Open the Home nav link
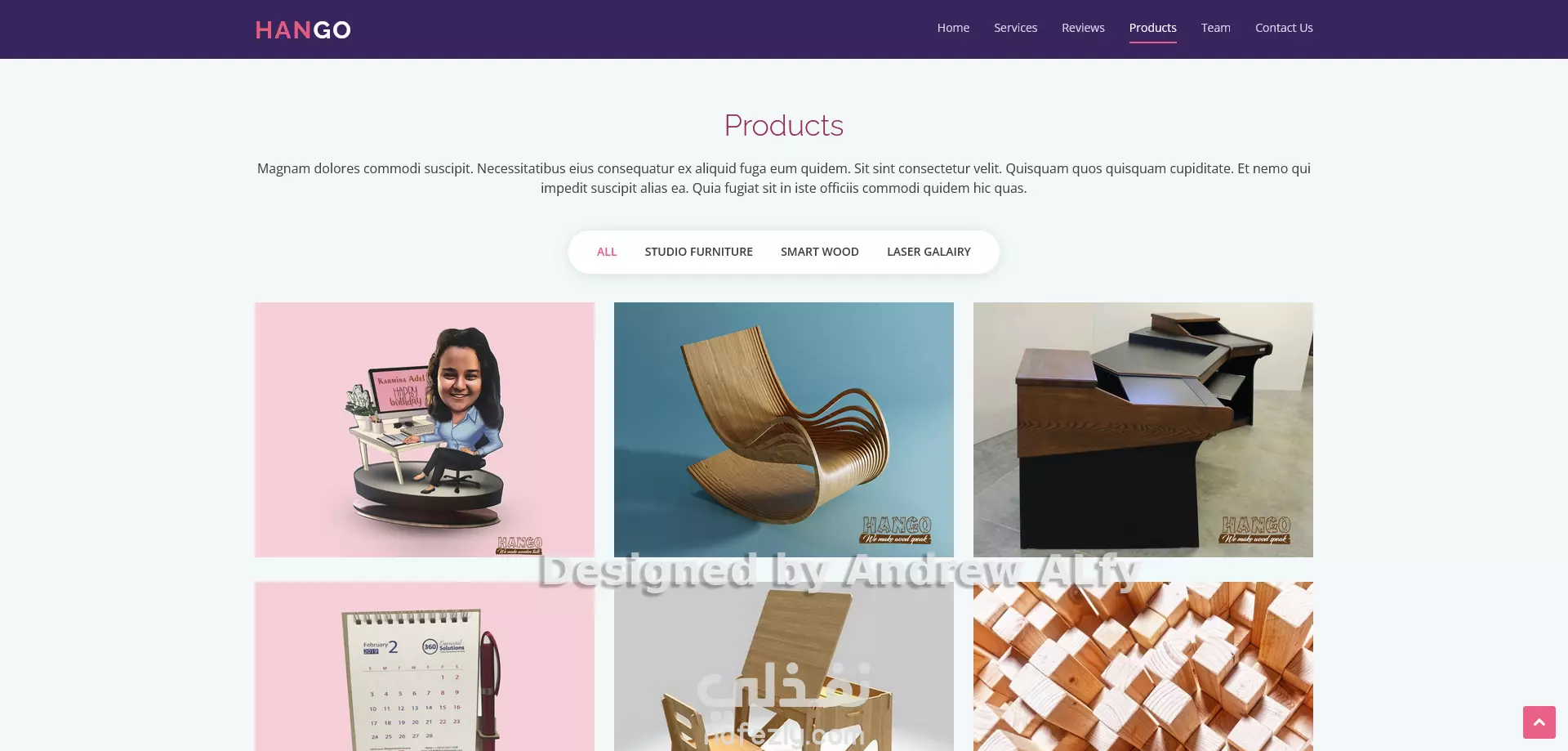 [953, 28]
